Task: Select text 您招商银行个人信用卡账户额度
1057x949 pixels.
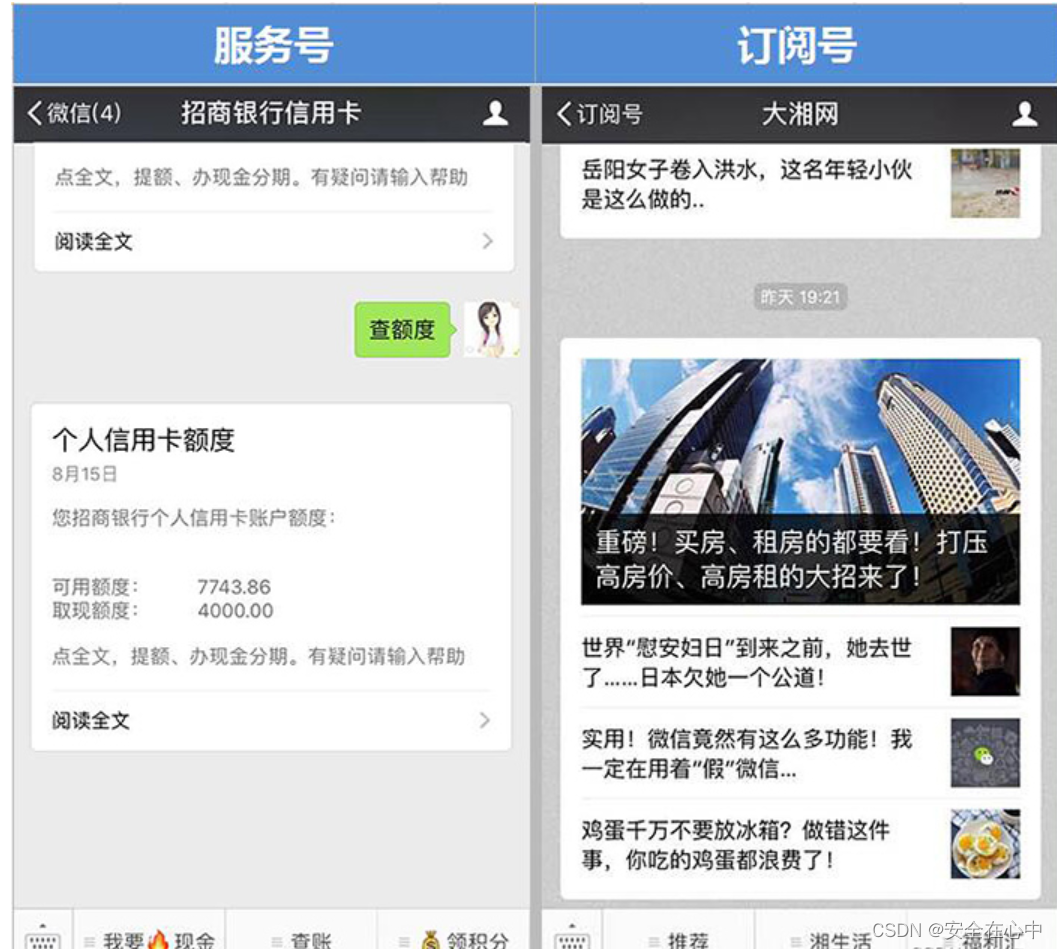Action: [193, 518]
